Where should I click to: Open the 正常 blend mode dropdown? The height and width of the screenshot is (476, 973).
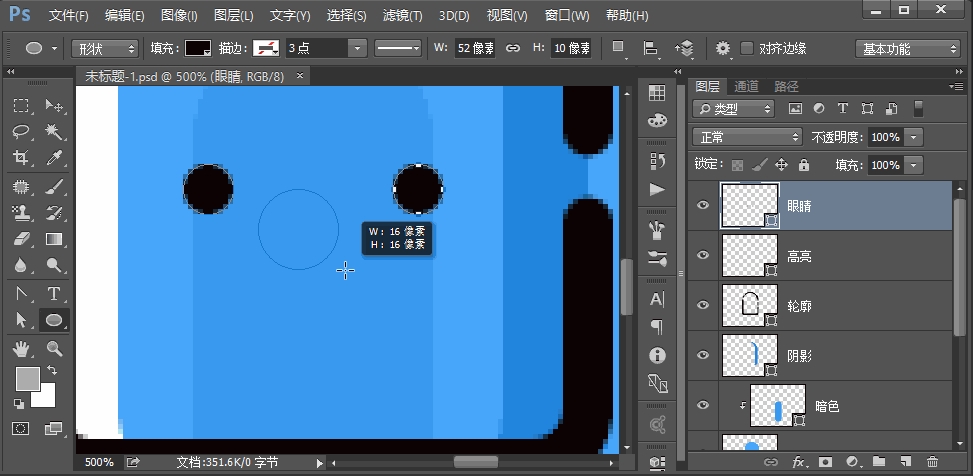pyautogui.click(x=748, y=136)
